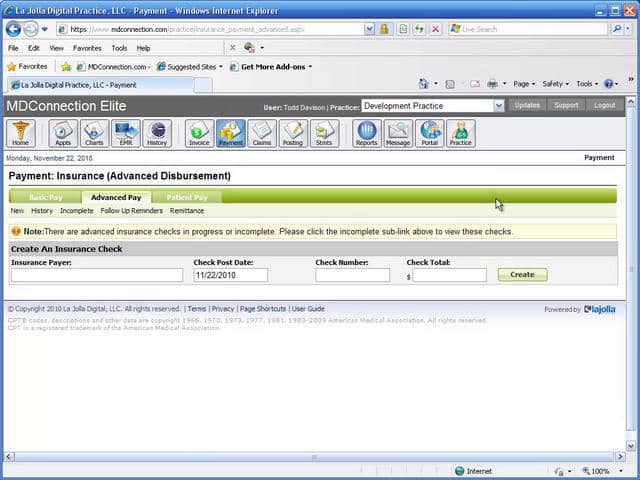
Task: Click the security lock icon in address bar
Action: click(384, 29)
